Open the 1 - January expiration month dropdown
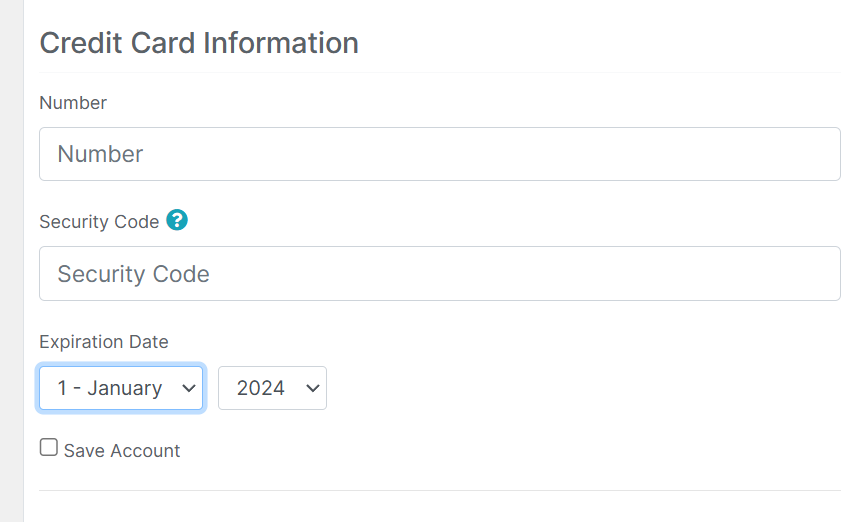Screen dimensions: 841x522 point(121,388)
